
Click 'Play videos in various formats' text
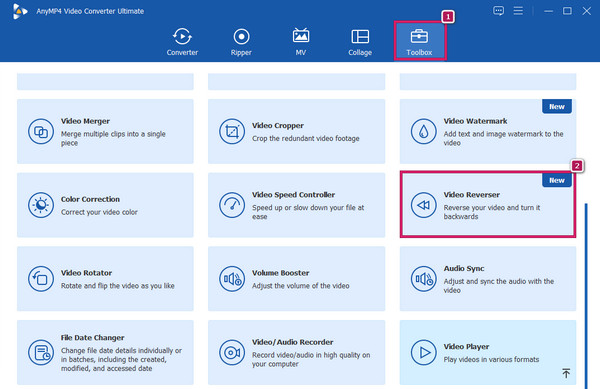[x=491, y=360]
